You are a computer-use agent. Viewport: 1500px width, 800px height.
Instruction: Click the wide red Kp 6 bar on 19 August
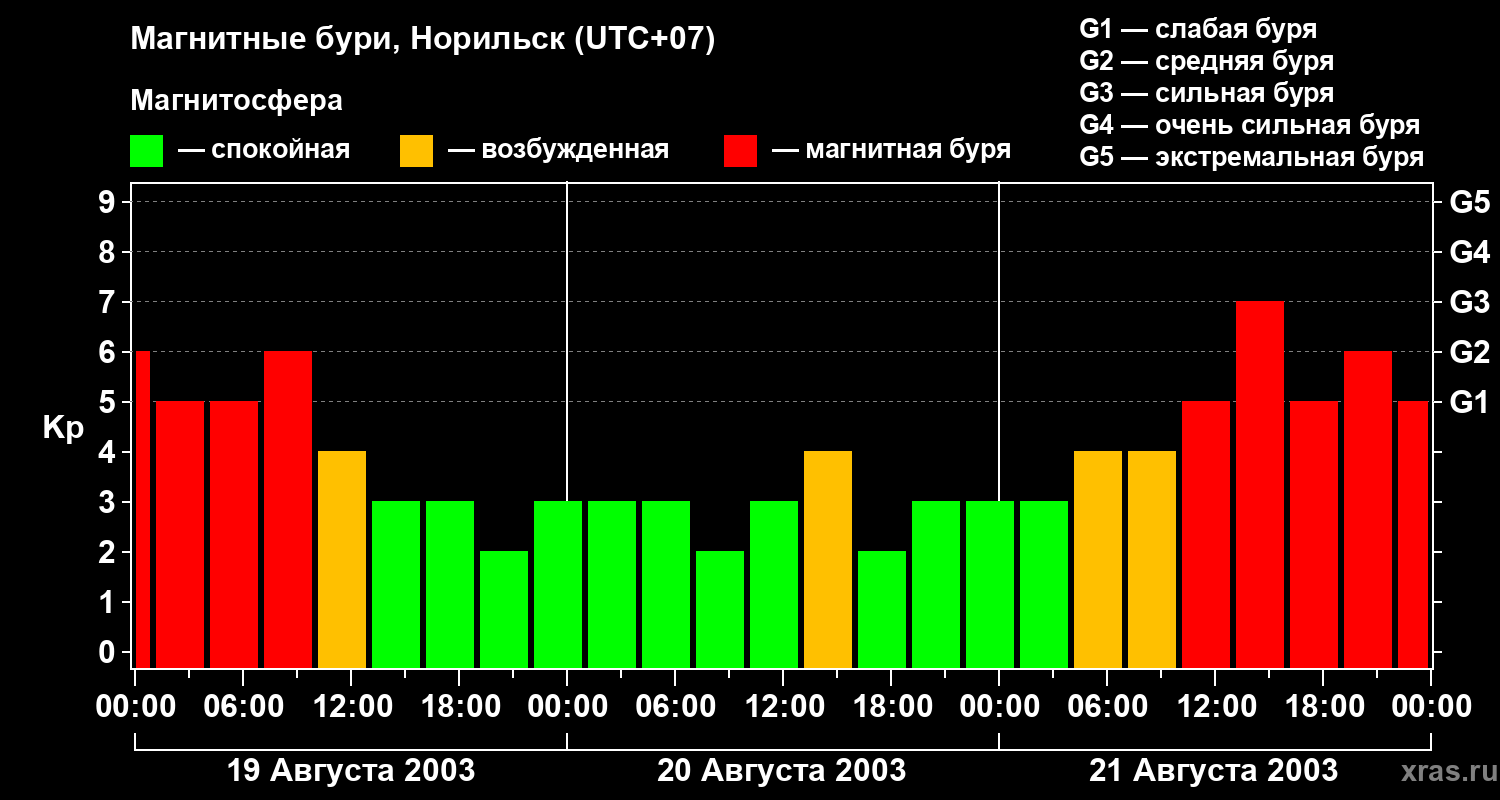[288, 509]
